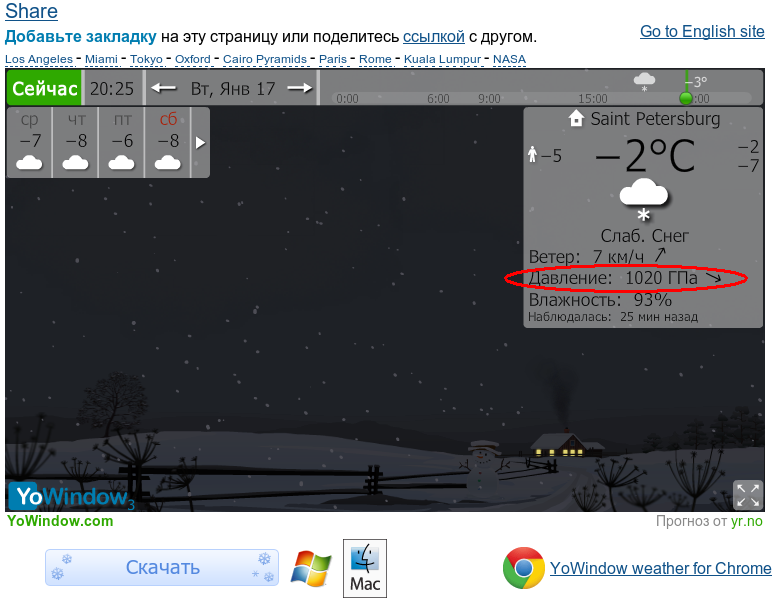This screenshot has width=780, height=602.
Task: Open YoWindow weather for Chrome link
Action: (661, 568)
